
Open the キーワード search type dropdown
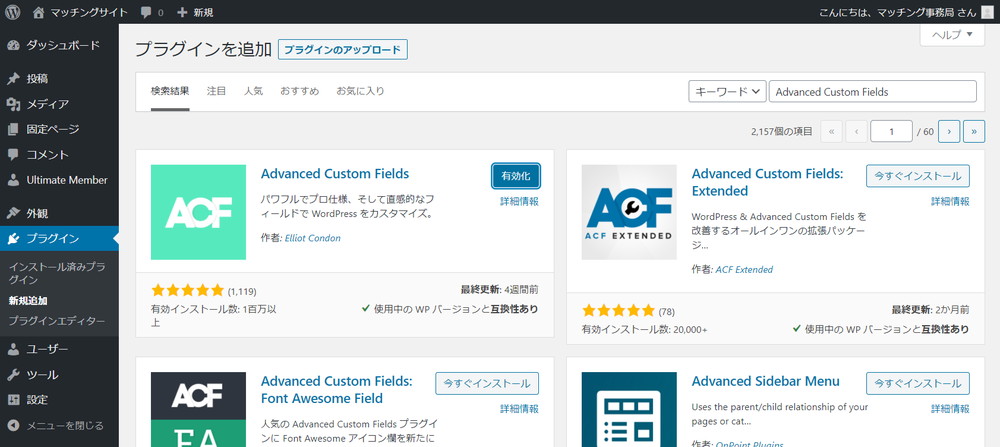point(727,91)
